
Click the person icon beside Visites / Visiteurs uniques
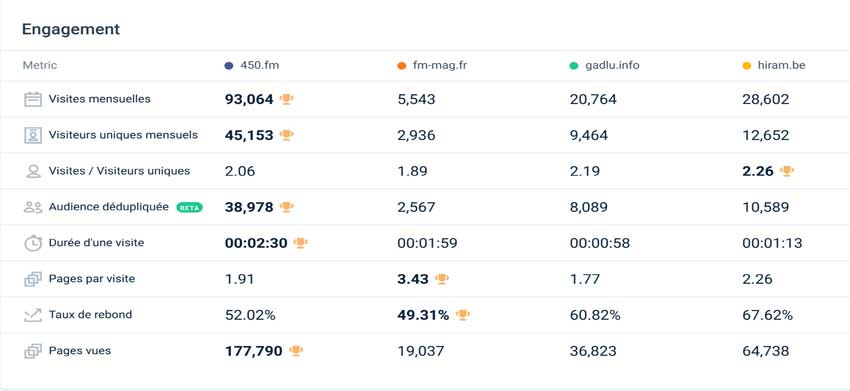pos(33,171)
